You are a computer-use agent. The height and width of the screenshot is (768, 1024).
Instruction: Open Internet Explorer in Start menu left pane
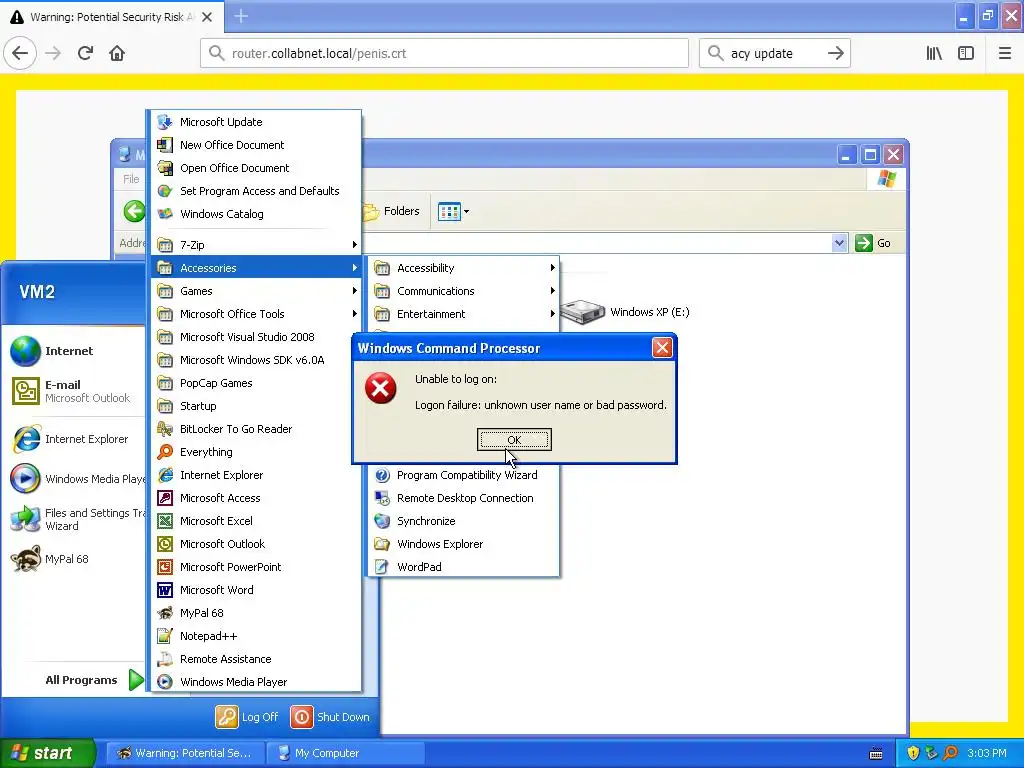[73, 439]
